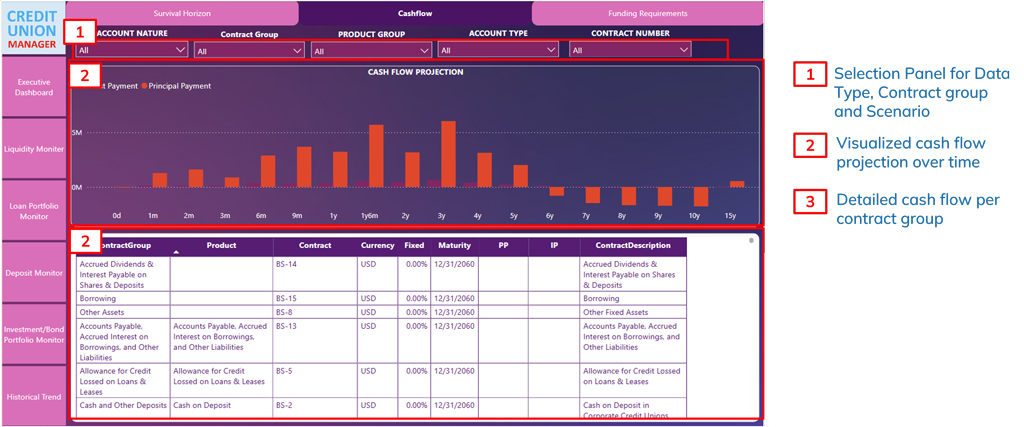Open the Product Group filter dropdown
Screen dimensions: 1024x427
click(x=370, y=50)
